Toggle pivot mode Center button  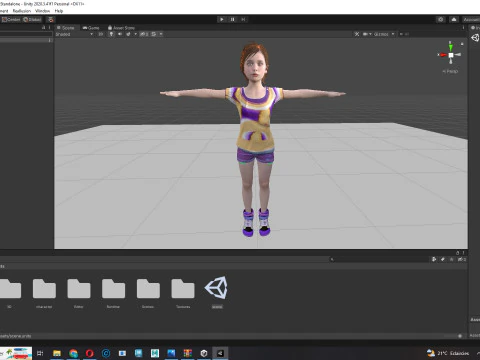tap(11, 20)
